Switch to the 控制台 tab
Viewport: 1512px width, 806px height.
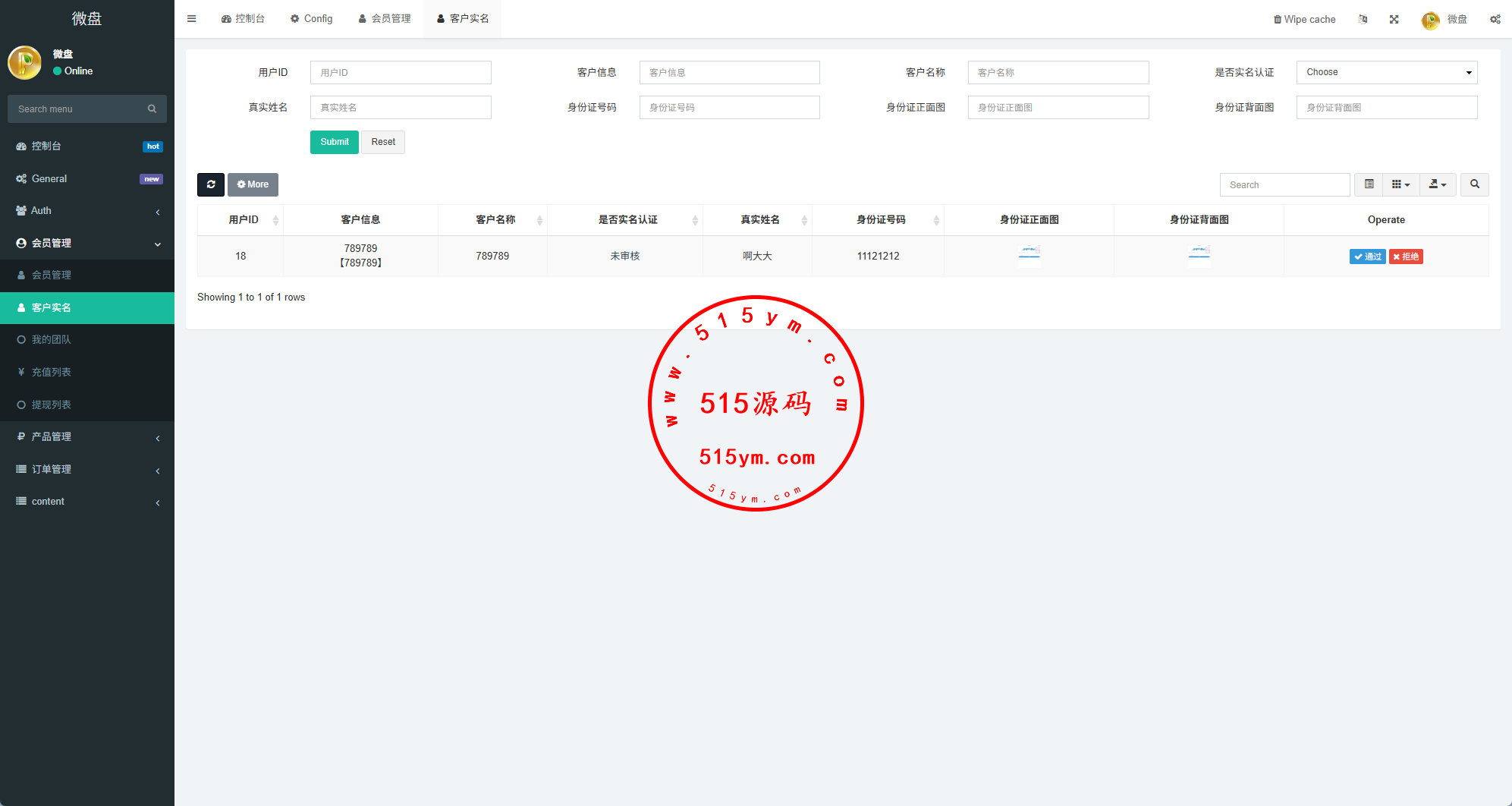point(243,19)
